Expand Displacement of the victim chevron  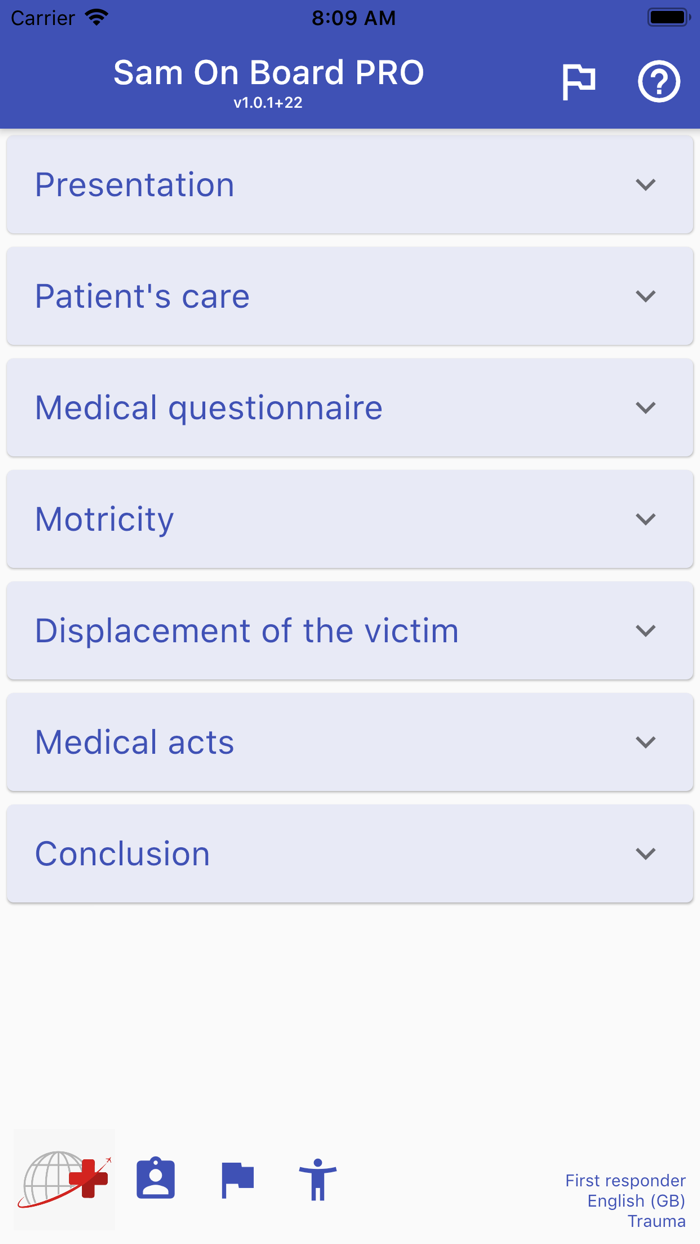pyautogui.click(x=646, y=631)
